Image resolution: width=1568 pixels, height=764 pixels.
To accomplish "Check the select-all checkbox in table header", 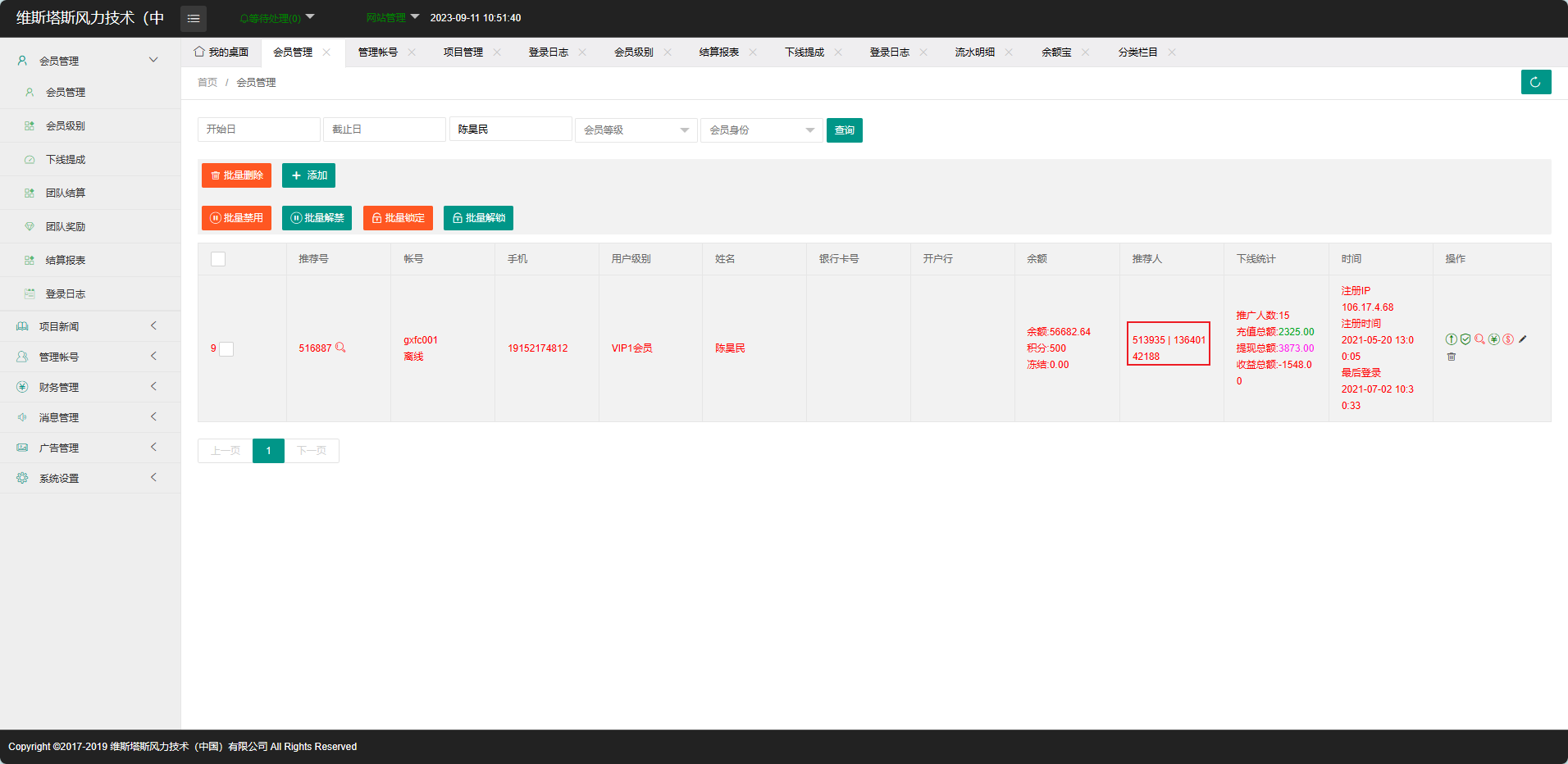I will pos(218,259).
